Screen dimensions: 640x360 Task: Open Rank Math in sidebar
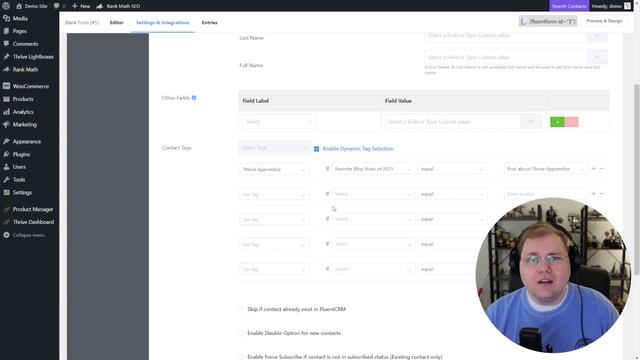[x=25, y=69]
